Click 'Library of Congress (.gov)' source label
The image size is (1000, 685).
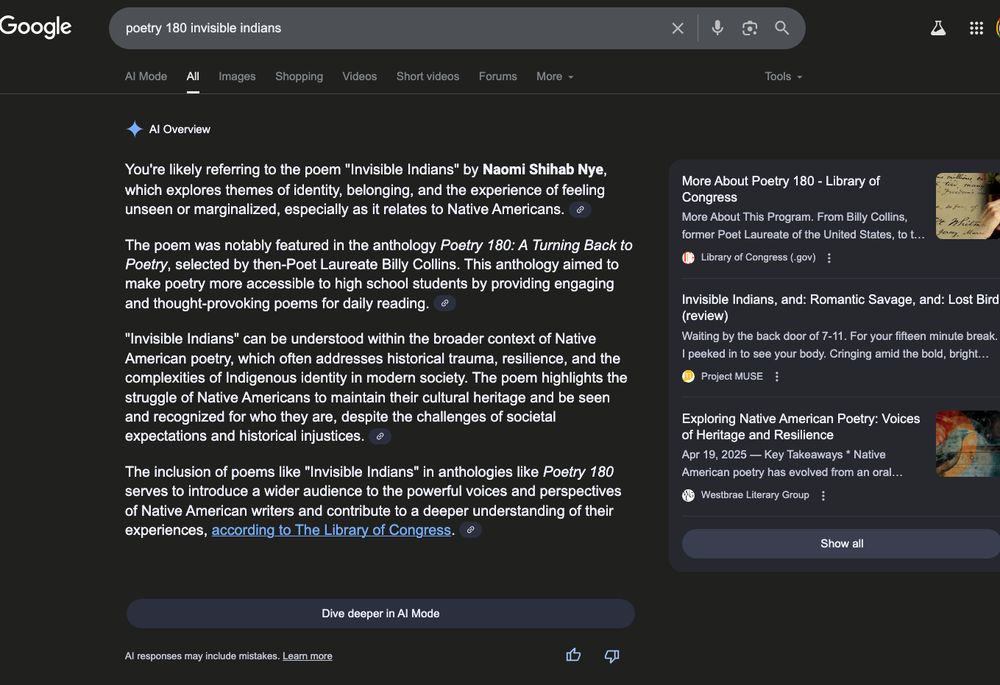[x=758, y=258]
